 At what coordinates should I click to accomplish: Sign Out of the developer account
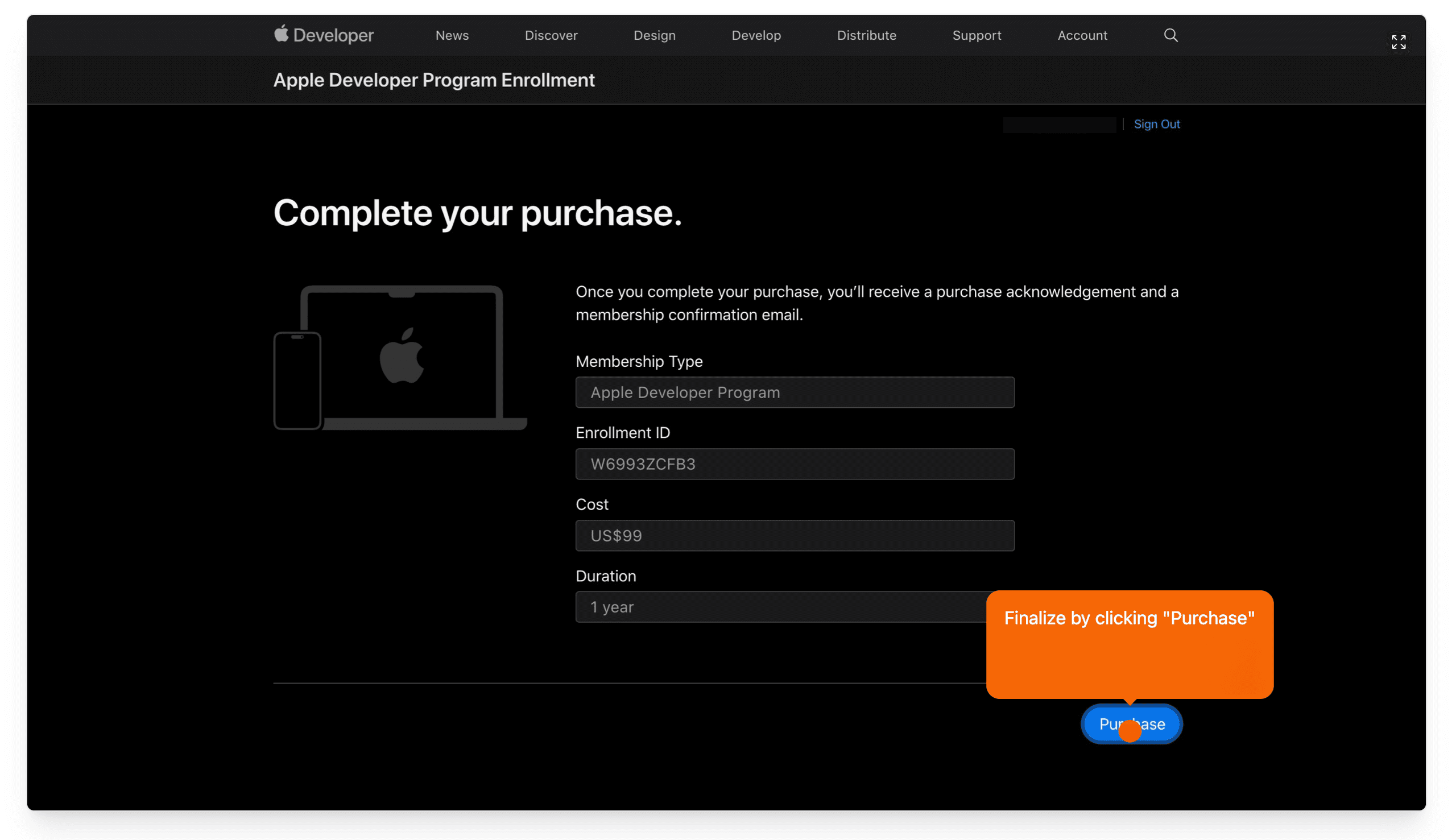point(1157,123)
